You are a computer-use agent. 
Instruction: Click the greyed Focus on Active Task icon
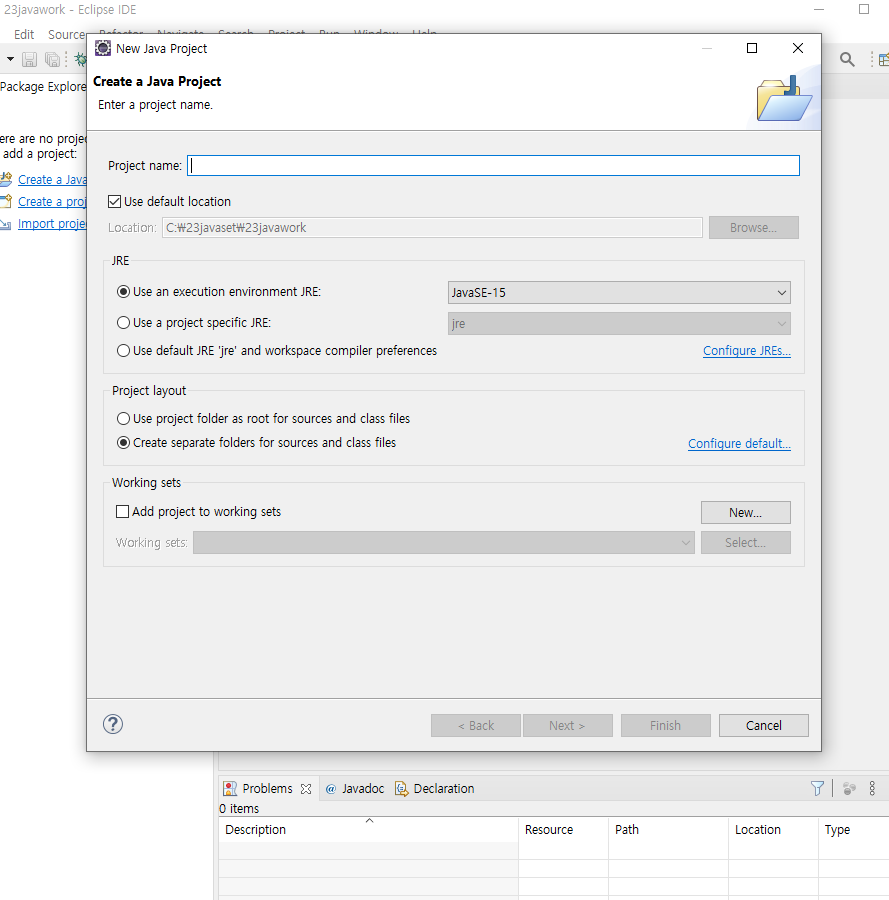point(849,789)
